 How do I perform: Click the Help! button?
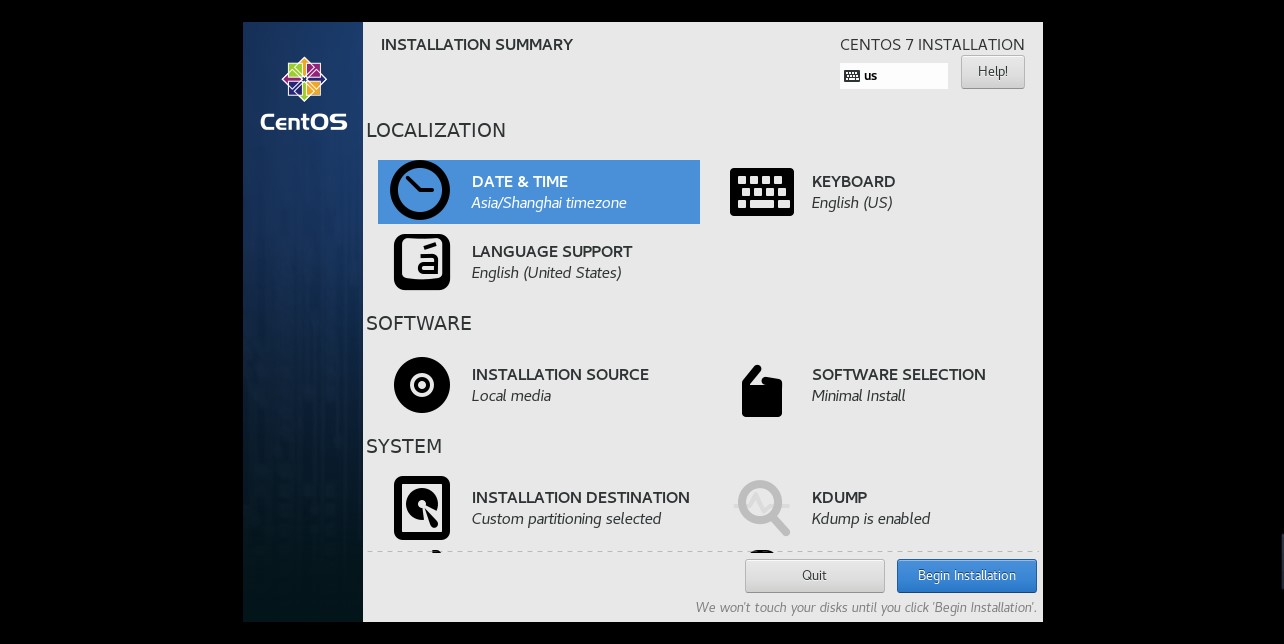tap(993, 72)
